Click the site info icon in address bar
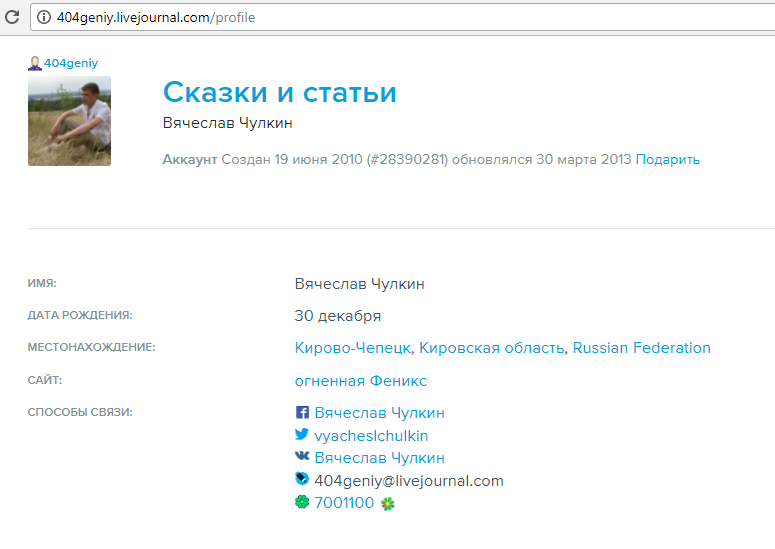 pos(43,17)
